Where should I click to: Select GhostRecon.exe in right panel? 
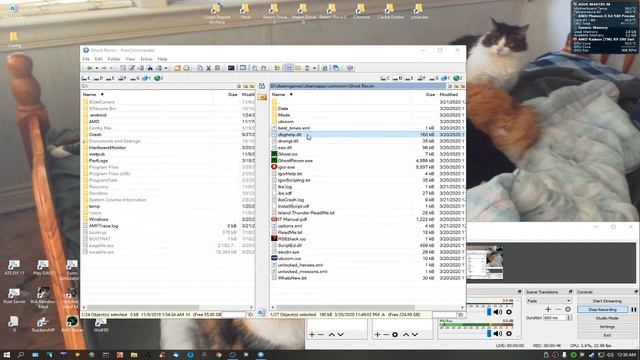click(x=295, y=161)
